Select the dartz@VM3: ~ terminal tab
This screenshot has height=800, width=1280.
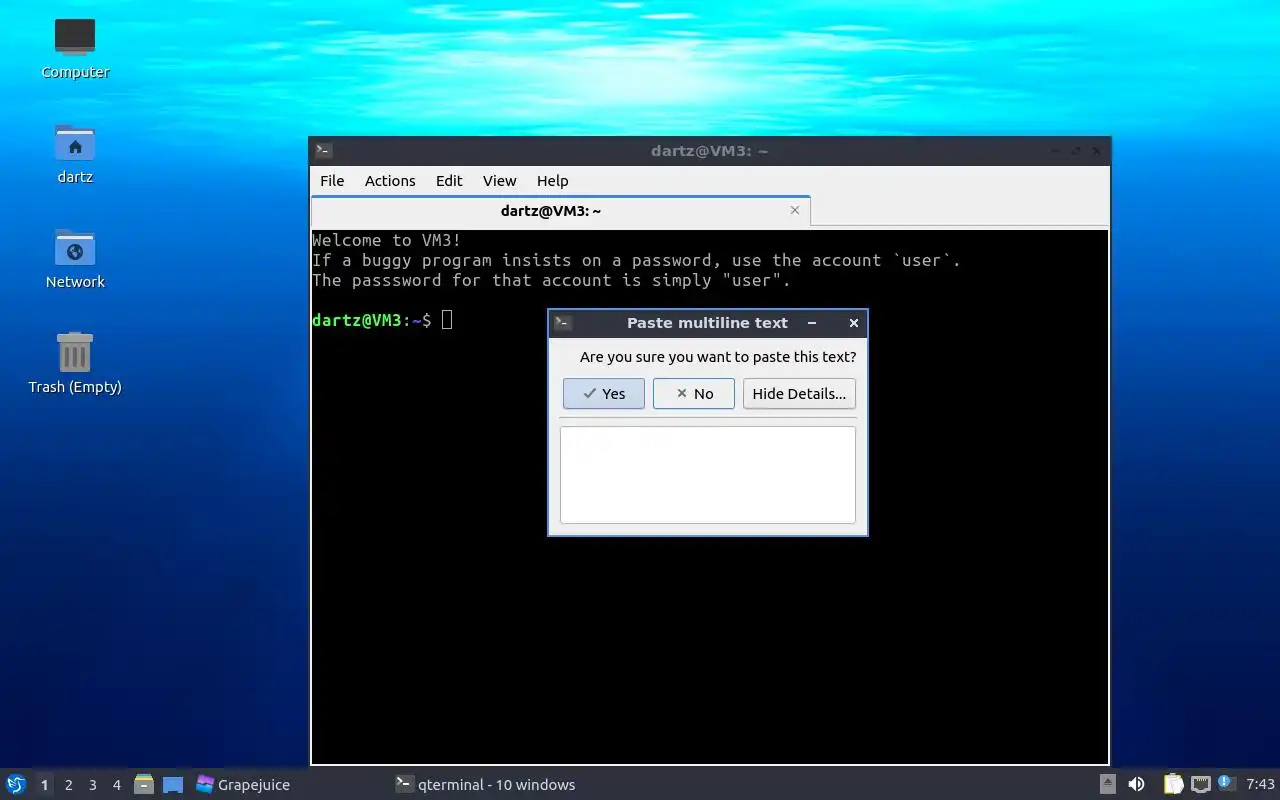pyautogui.click(x=560, y=211)
